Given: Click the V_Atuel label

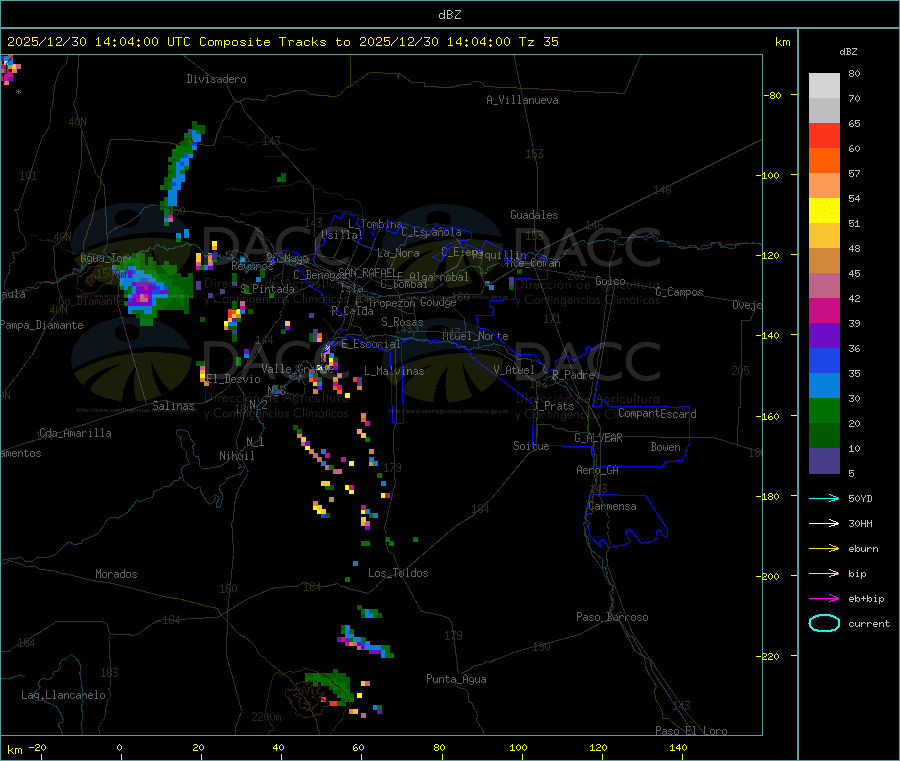Looking at the screenshot, I should (514, 370).
